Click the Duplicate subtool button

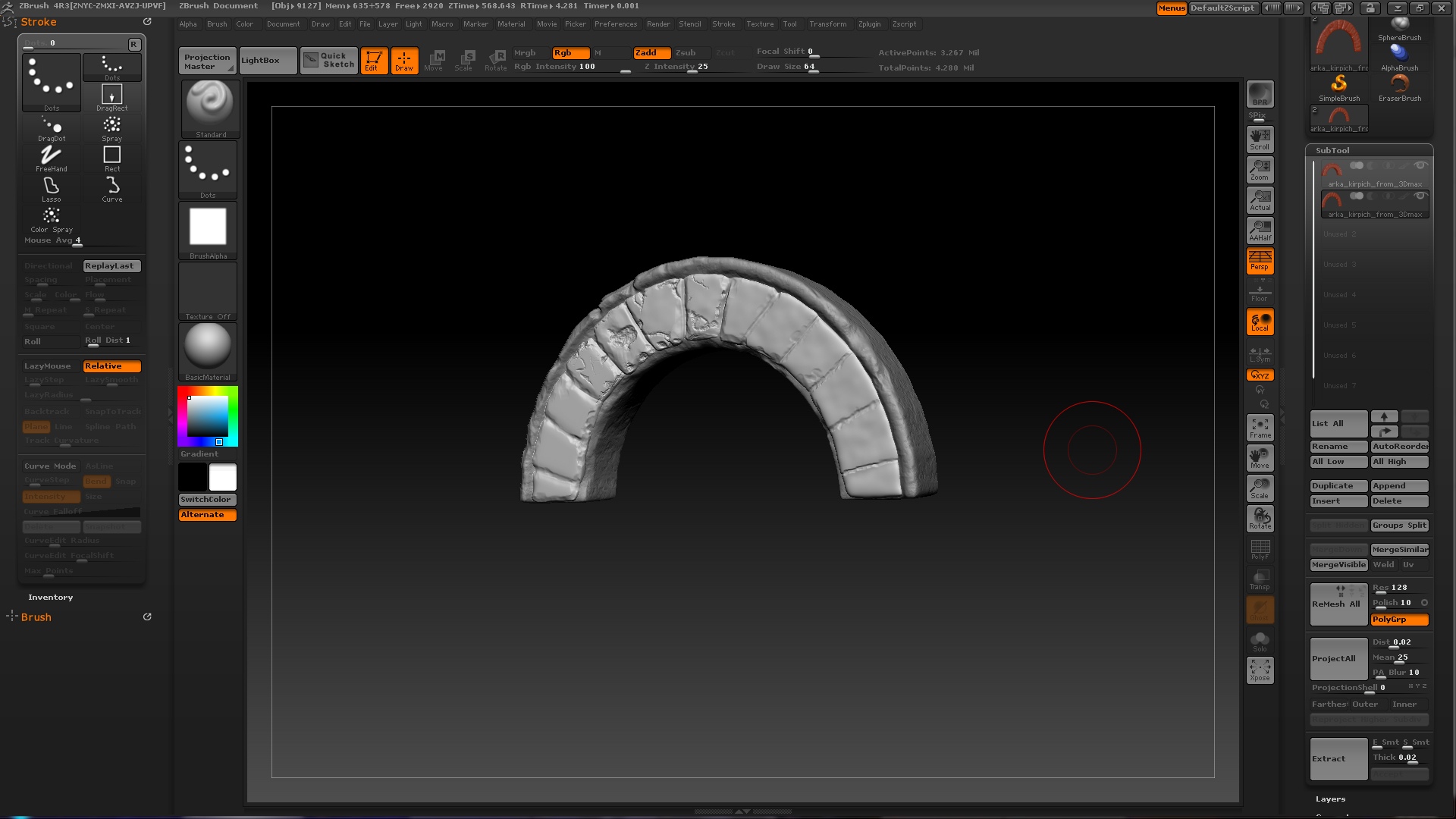pos(1338,486)
